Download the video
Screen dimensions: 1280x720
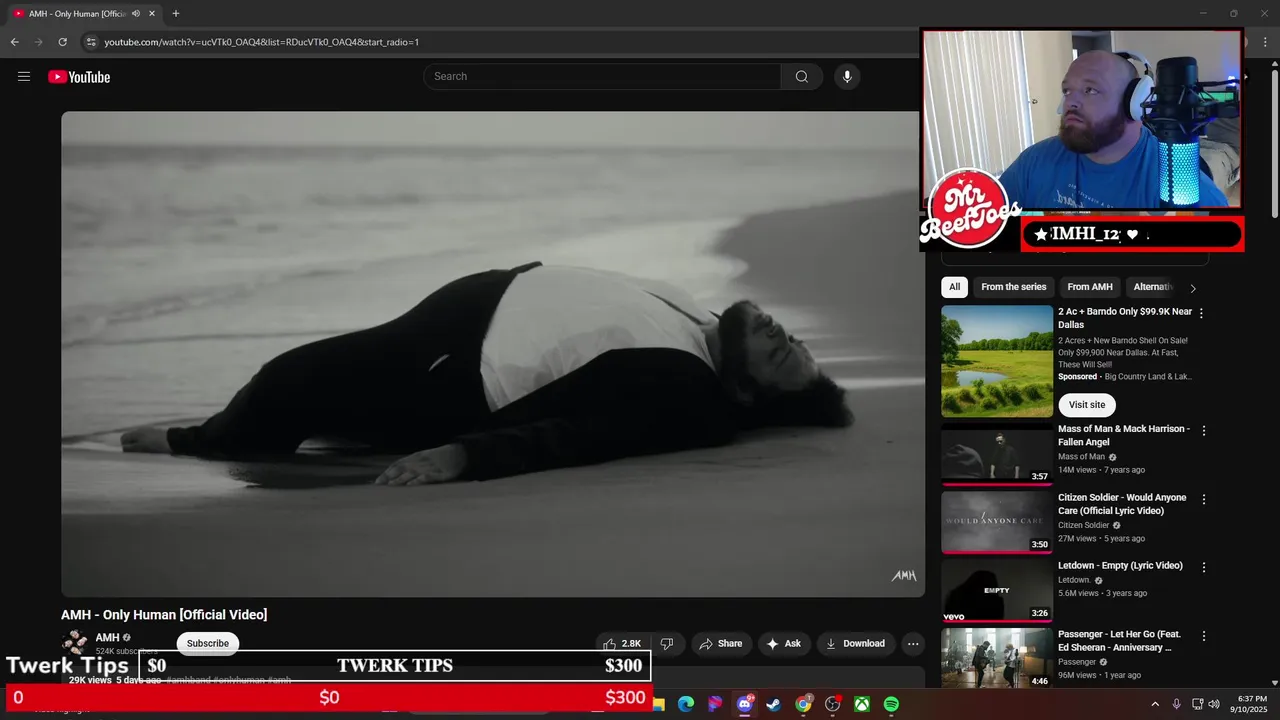tap(855, 644)
